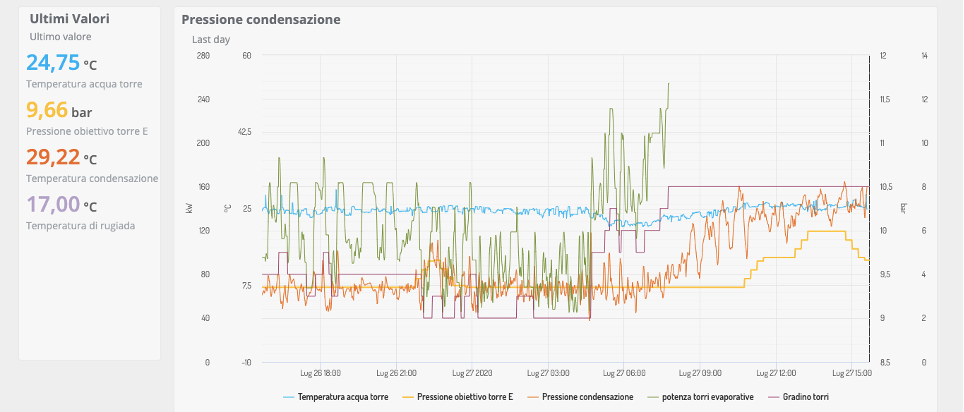Click the Lug 27 12:00 axis label
Image resolution: width=964 pixels, height=412 pixels.
tap(775, 373)
